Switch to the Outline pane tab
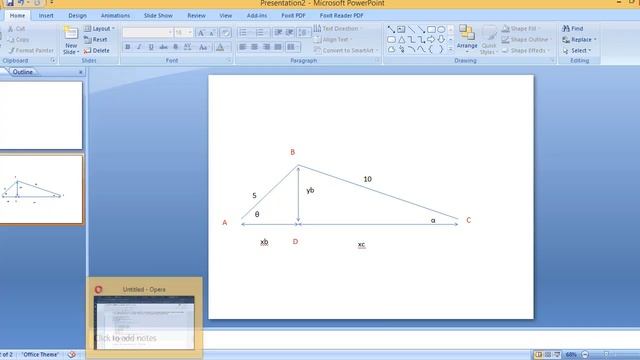Viewport: 640px width, 360px height. pyautogui.click(x=22, y=72)
